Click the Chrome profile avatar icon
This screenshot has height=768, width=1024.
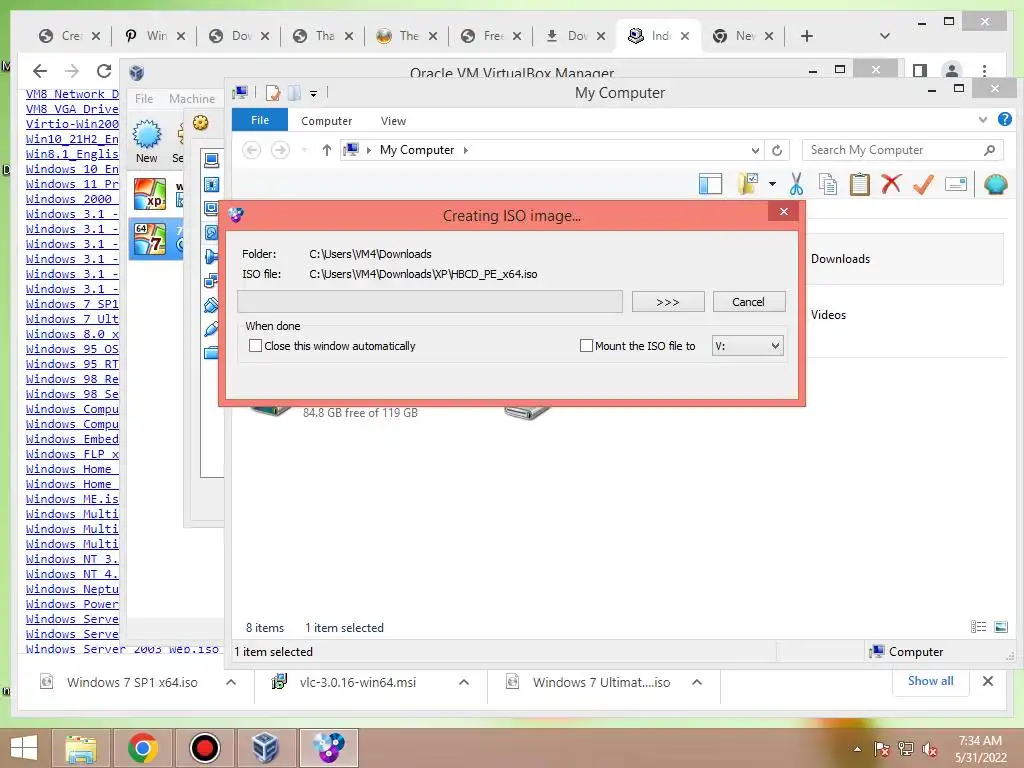(x=952, y=71)
